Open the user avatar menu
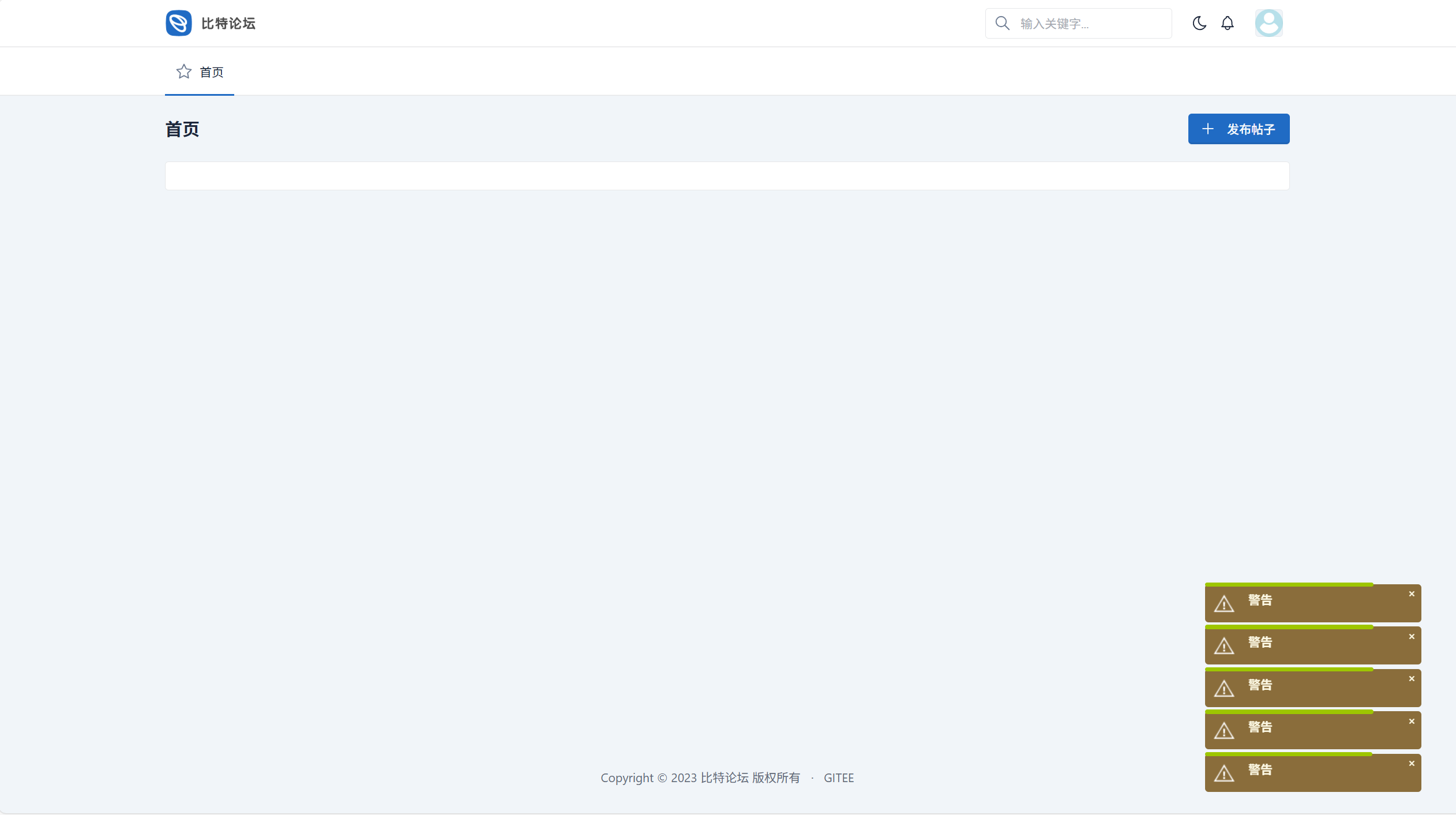Image resolution: width=1456 pixels, height=815 pixels. click(1269, 23)
